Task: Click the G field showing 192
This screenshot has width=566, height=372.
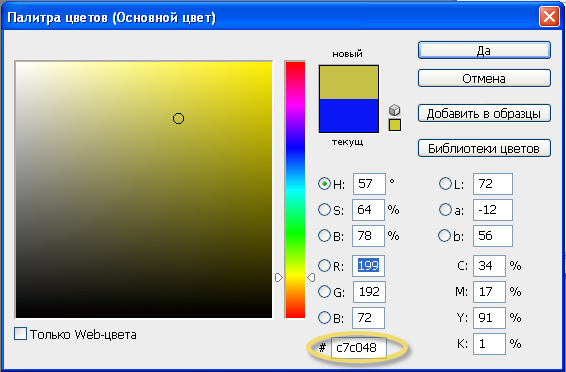Action: tap(369, 292)
